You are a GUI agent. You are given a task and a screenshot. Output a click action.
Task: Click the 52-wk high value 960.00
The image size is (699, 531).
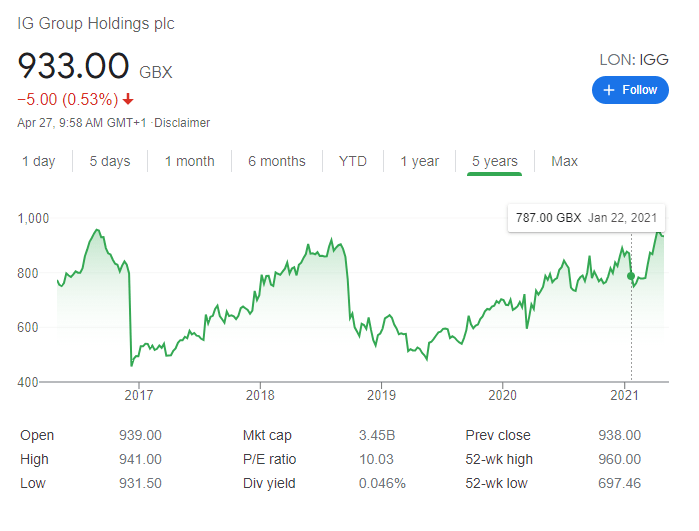619,459
